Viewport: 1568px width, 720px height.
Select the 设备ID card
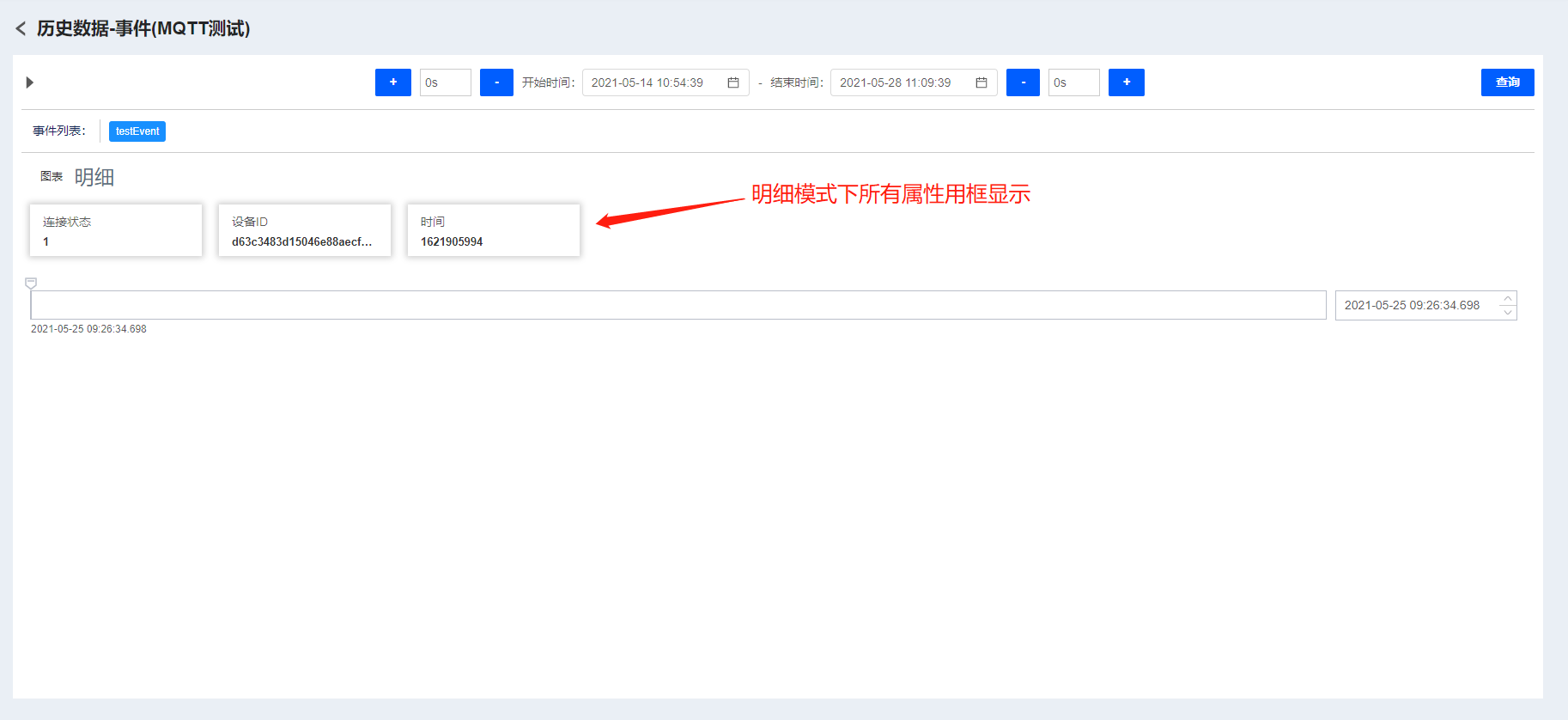(x=305, y=230)
